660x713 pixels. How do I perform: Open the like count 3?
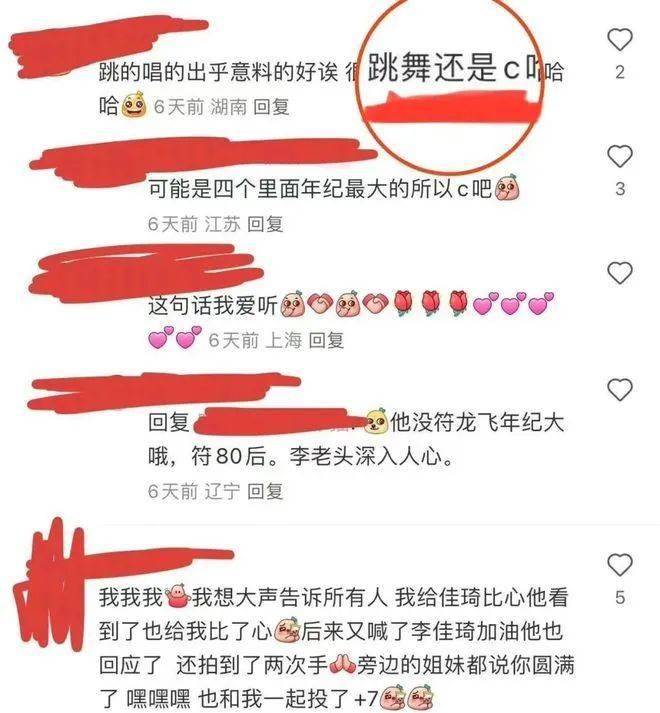click(x=620, y=189)
